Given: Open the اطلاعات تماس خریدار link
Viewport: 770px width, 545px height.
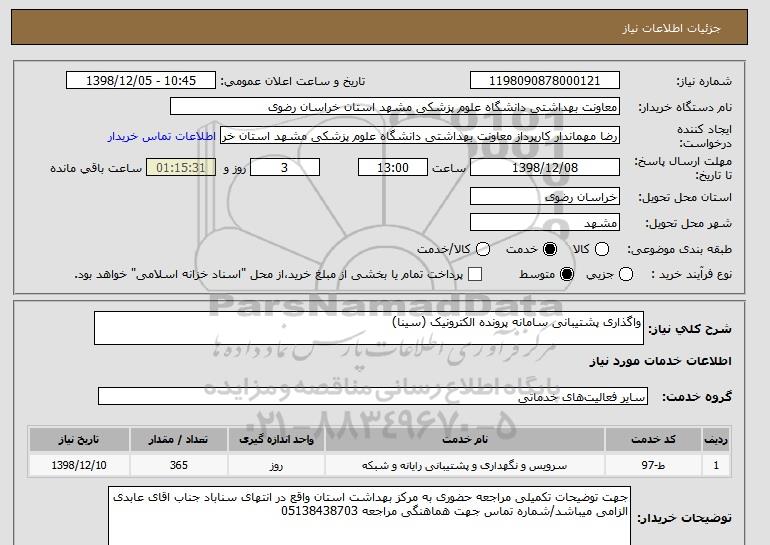Looking at the screenshot, I should coord(162,136).
